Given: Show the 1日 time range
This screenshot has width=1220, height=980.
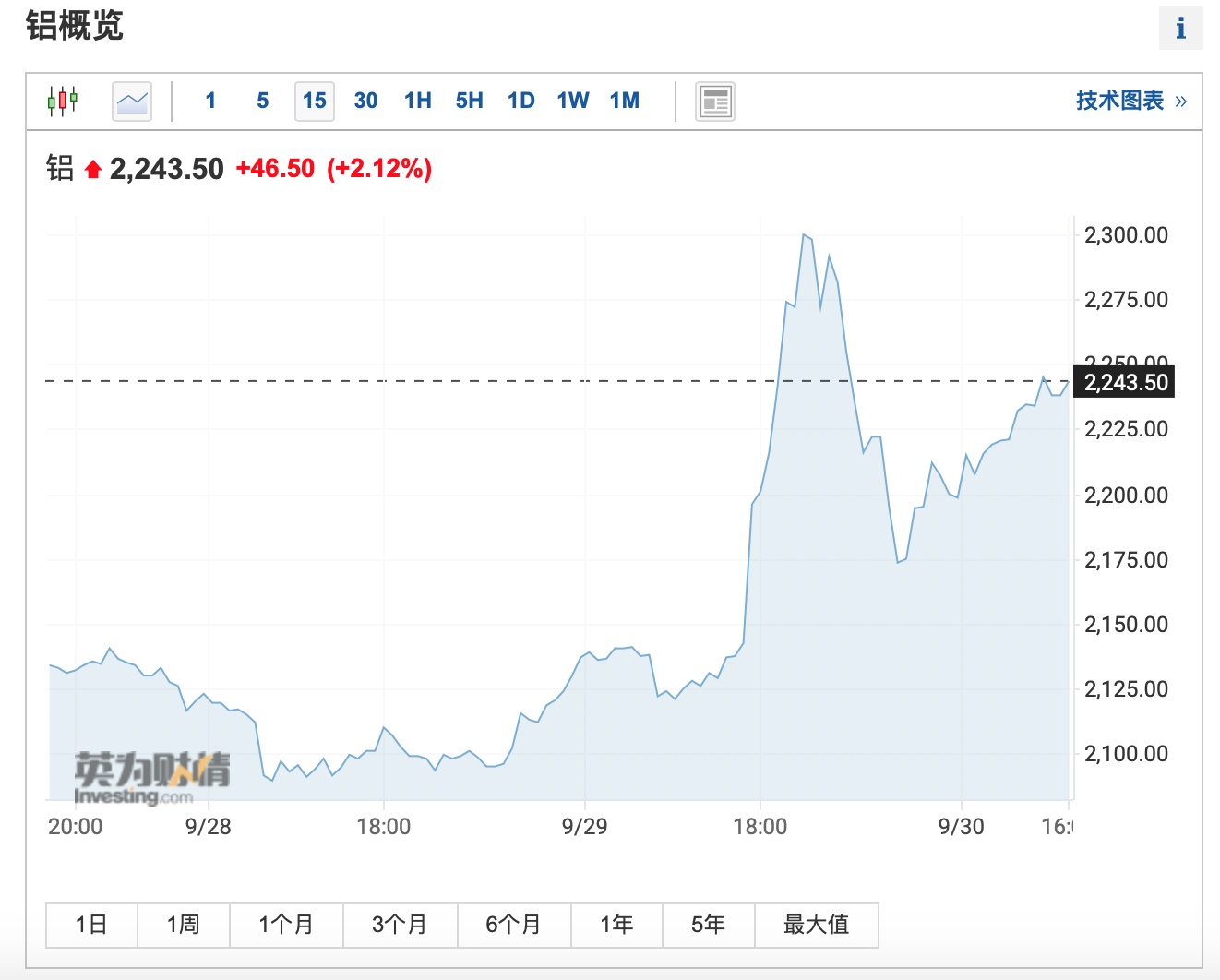Looking at the screenshot, I should tap(91, 925).
